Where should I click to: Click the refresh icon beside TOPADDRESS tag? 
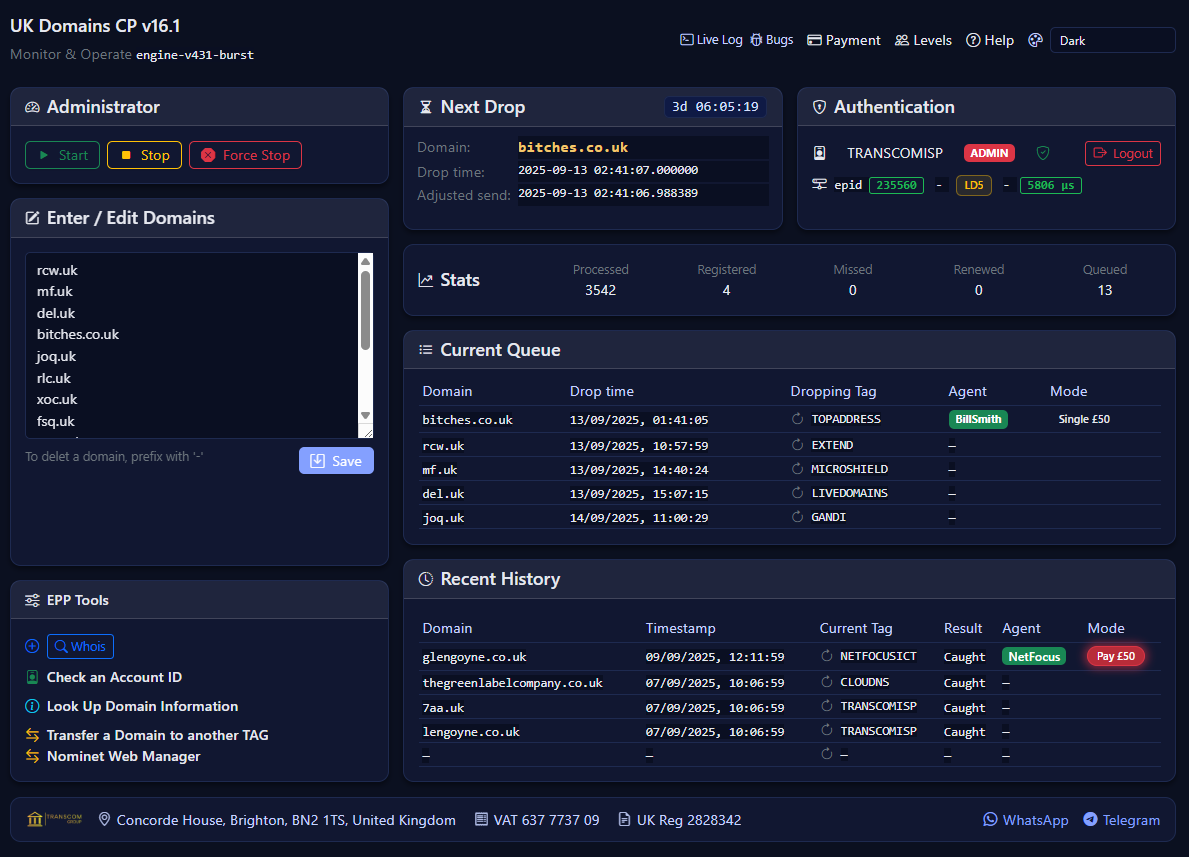798,420
